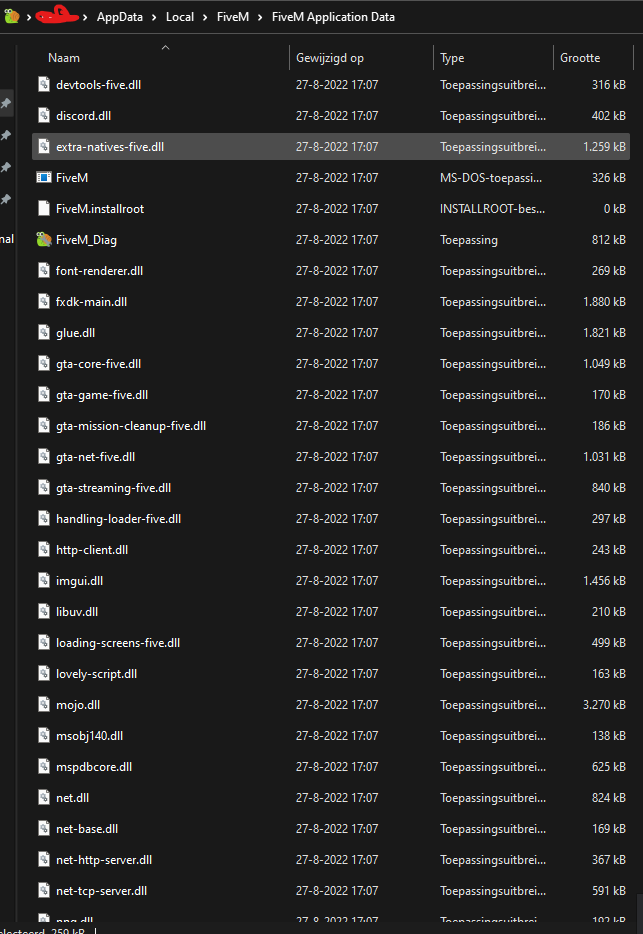Screen dimensions: 643x934
Task: Select net-base.dll file name
Action: pos(87,829)
